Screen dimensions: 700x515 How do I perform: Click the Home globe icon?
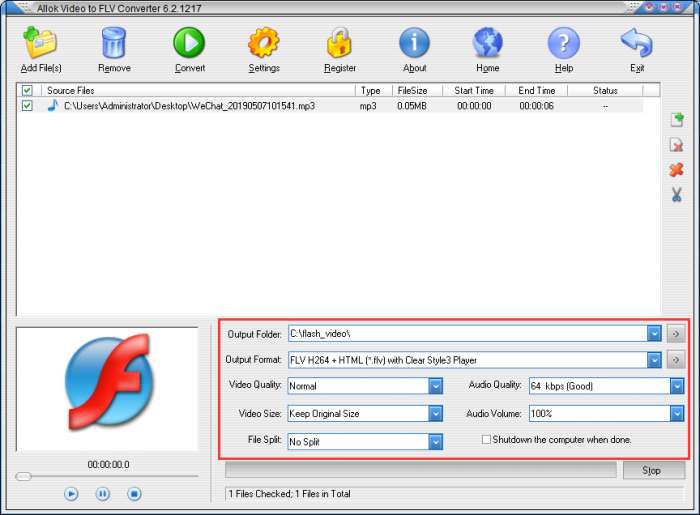(488, 42)
